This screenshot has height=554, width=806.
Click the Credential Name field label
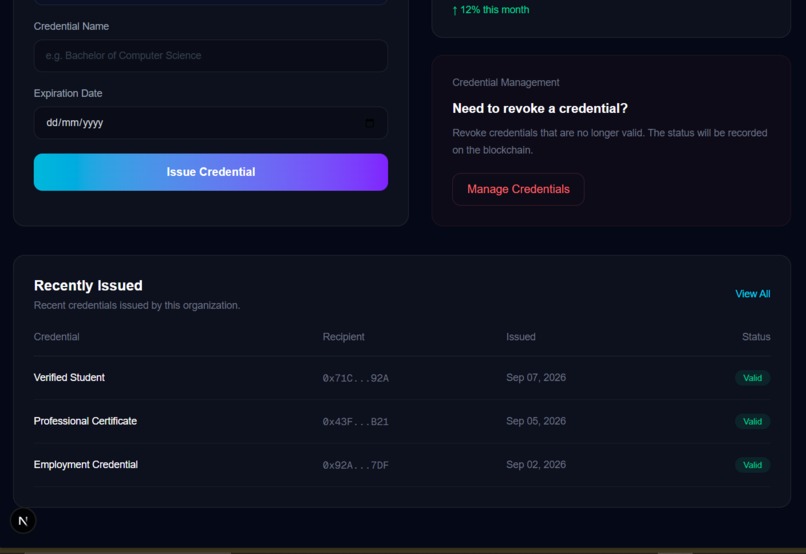[71, 26]
